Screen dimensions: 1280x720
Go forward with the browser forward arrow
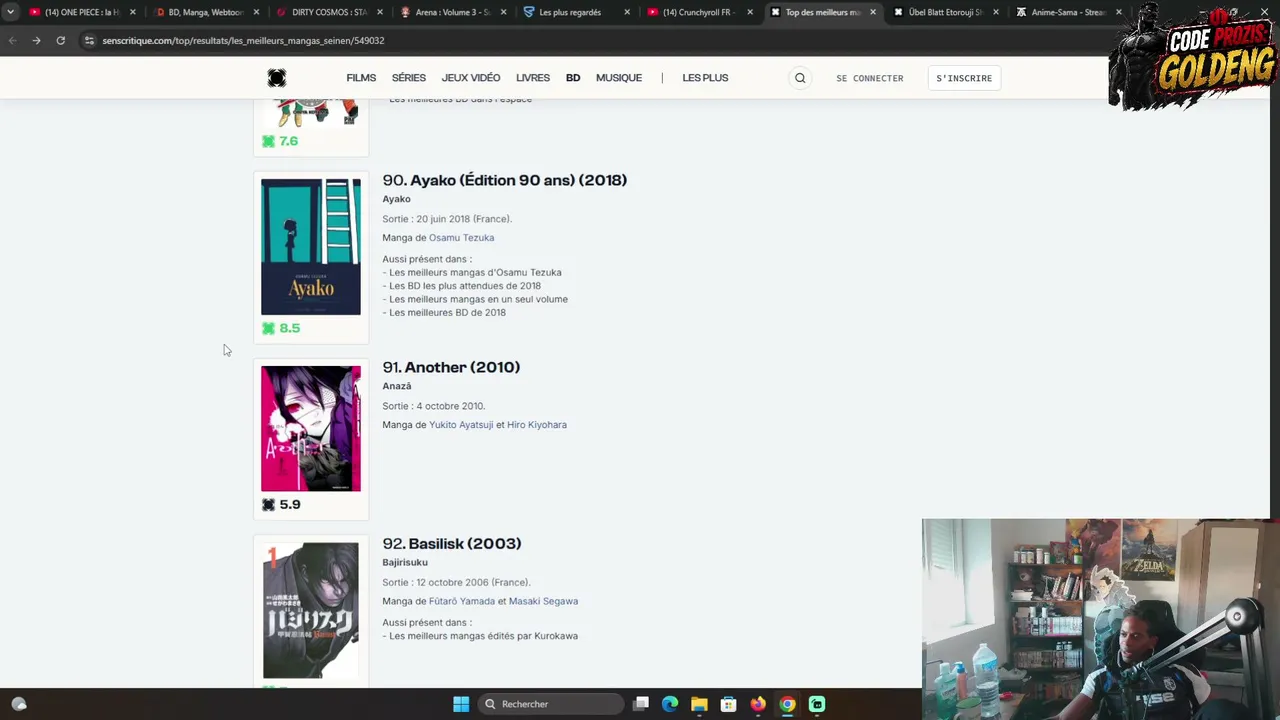(x=36, y=40)
